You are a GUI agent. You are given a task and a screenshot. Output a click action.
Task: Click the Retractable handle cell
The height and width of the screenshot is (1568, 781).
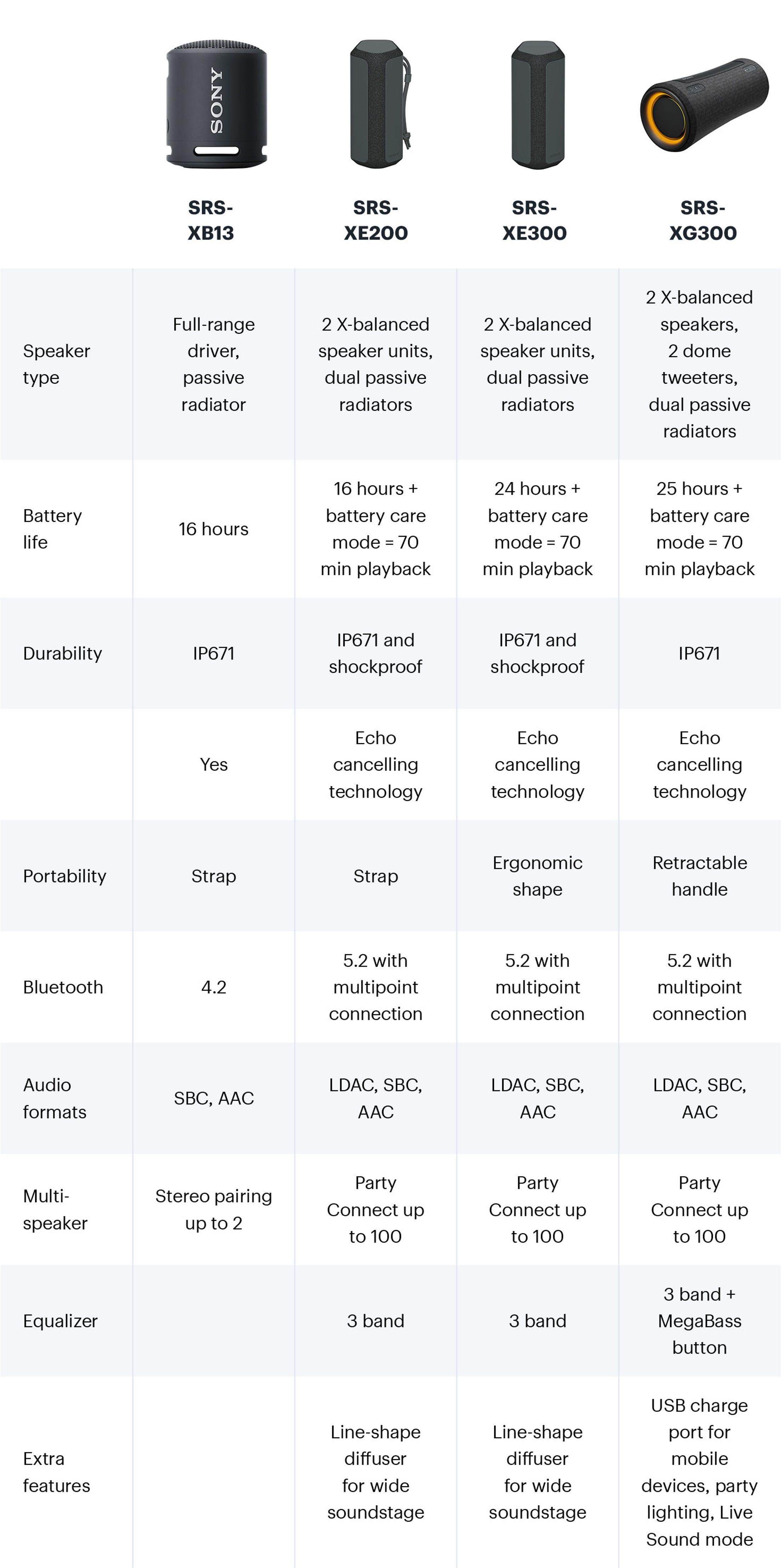(x=700, y=876)
